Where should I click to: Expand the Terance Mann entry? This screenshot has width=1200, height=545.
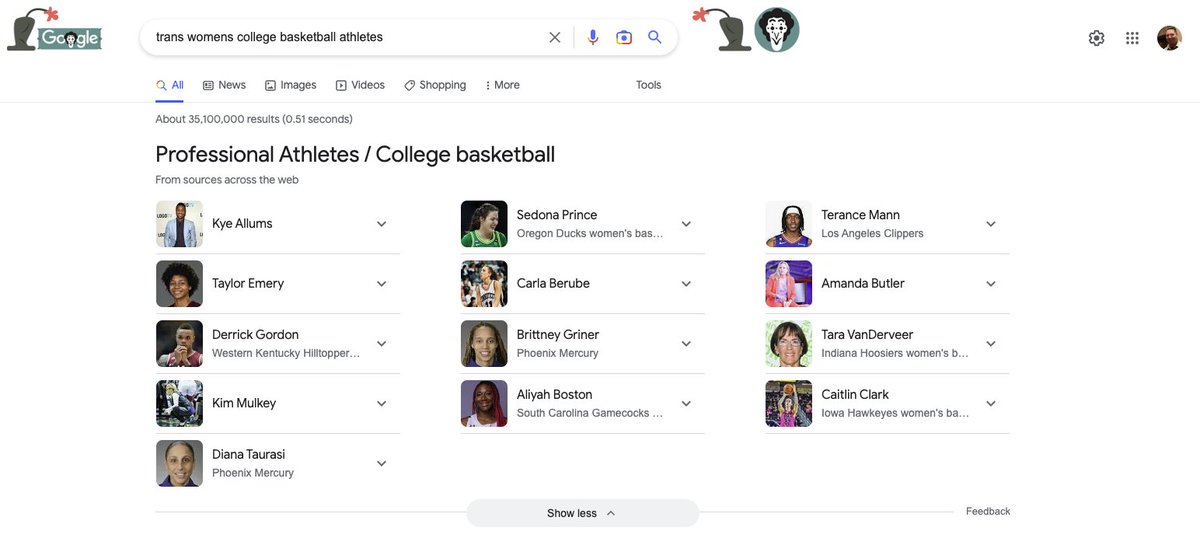point(991,224)
